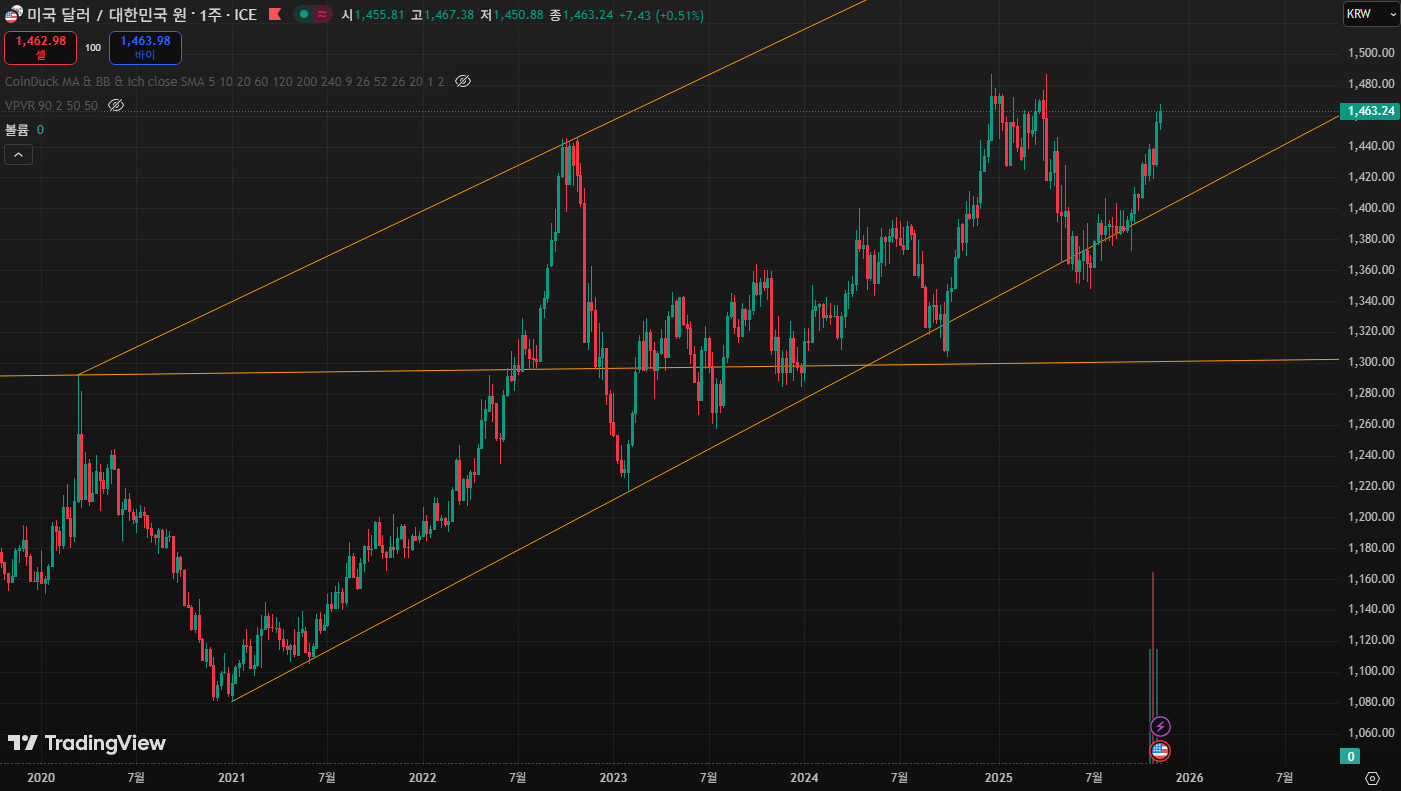Click the 볼륨 volume indicator label
Viewport: 1401px width, 791px height.
[17, 129]
